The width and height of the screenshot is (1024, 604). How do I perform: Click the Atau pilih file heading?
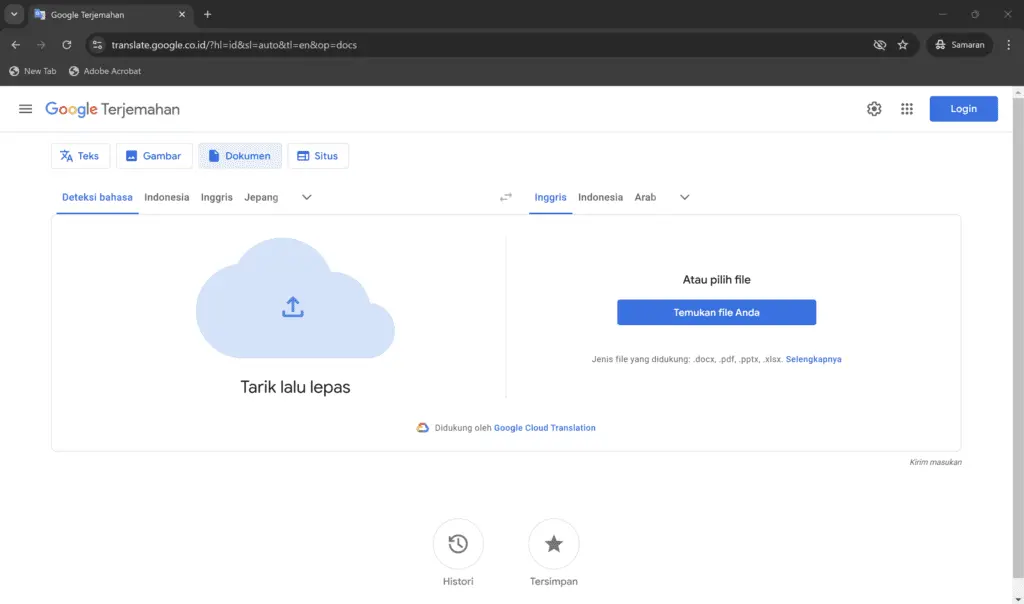[x=716, y=279]
